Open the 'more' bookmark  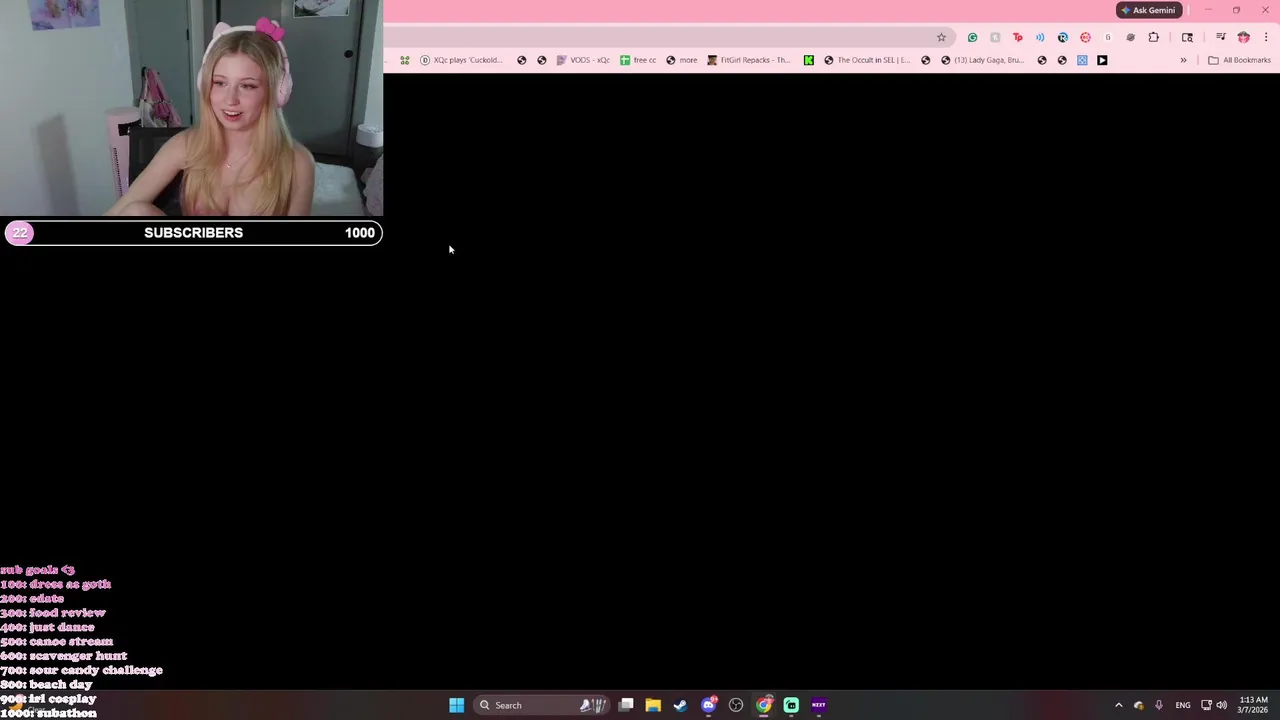[x=682, y=60]
